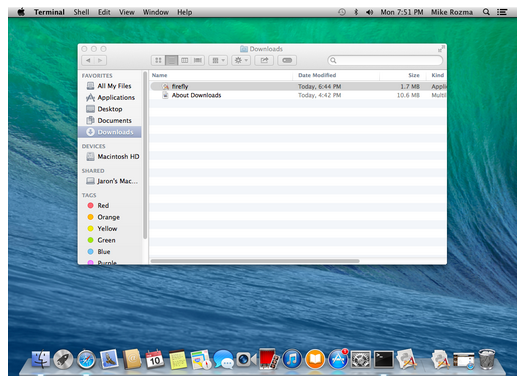526x380 pixels.
Task: Click firefly's date Today, 6:44 PM
Action: tap(320, 87)
